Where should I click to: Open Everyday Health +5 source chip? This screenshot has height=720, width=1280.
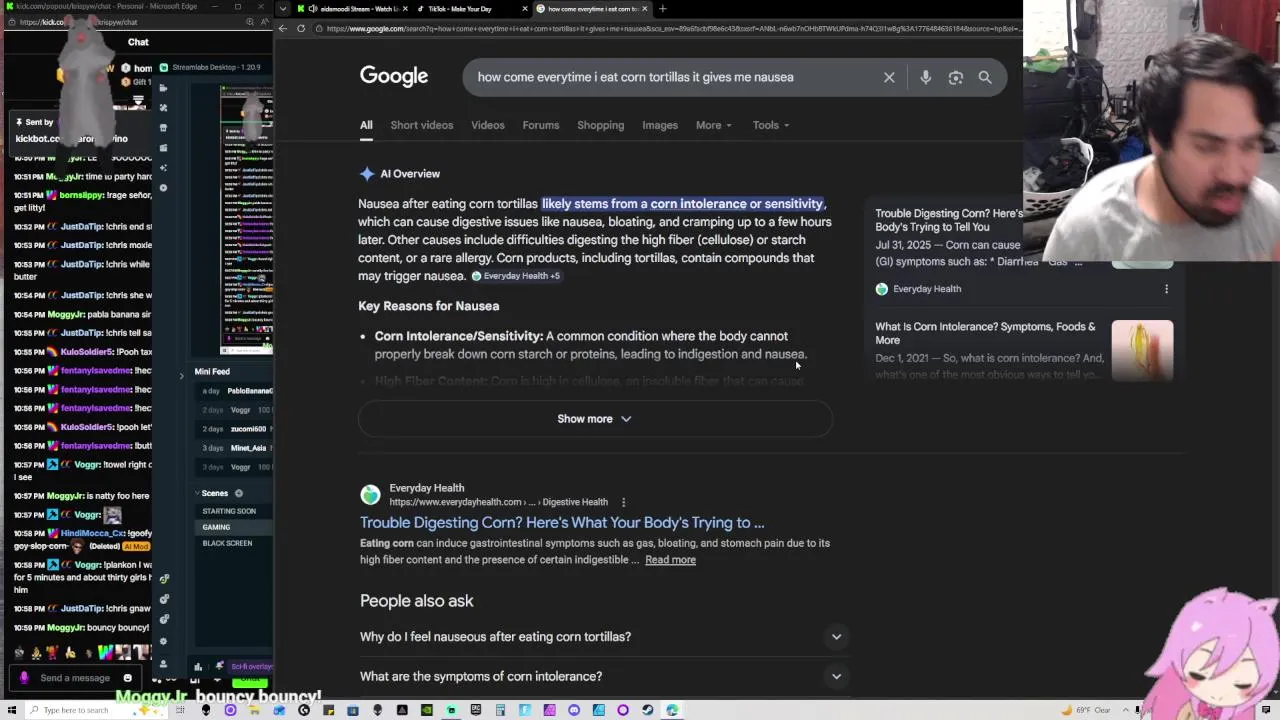coord(516,276)
